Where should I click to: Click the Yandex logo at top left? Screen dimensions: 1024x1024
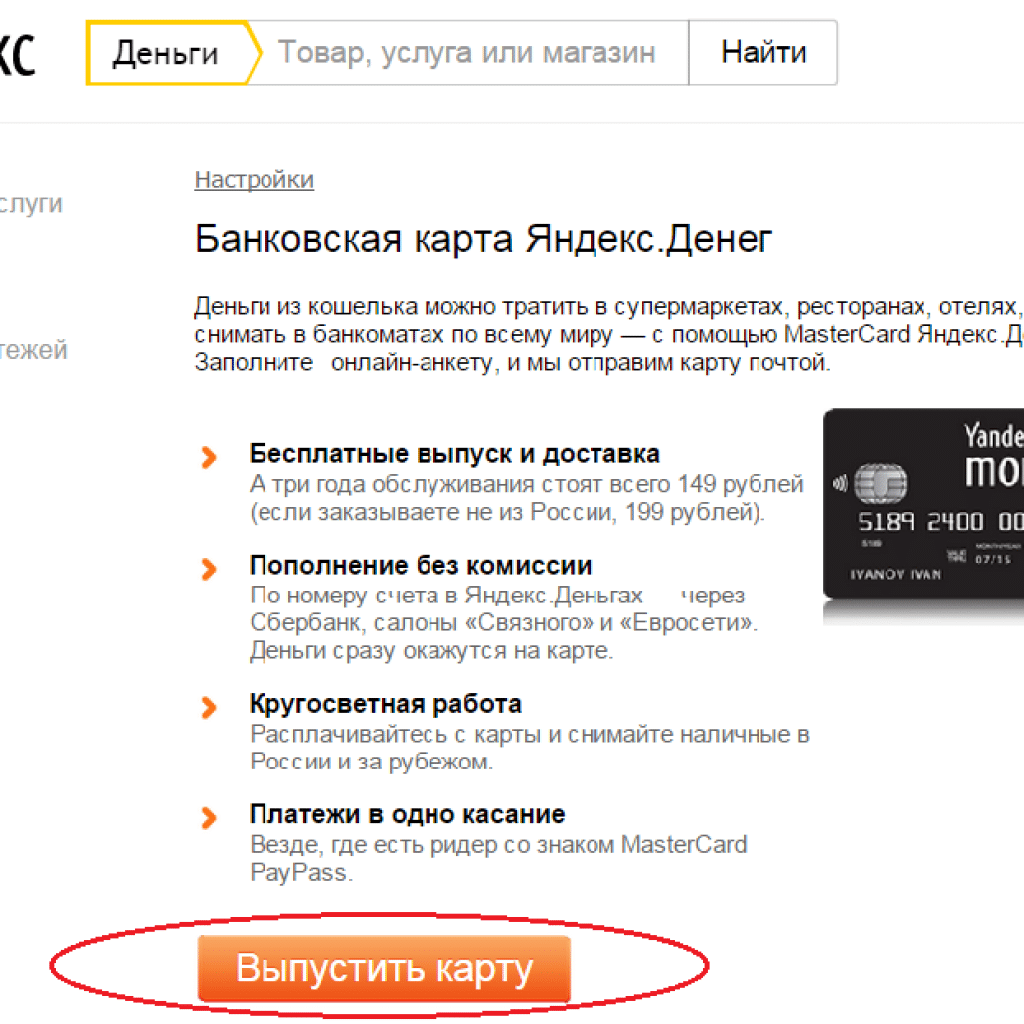coord(18,55)
